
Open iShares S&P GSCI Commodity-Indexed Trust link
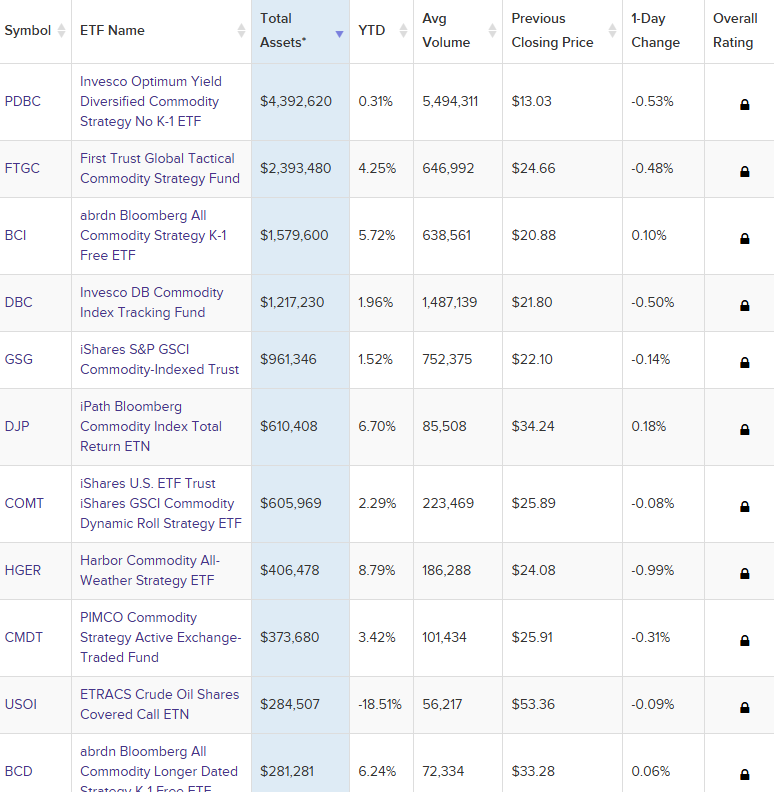[x=159, y=359]
